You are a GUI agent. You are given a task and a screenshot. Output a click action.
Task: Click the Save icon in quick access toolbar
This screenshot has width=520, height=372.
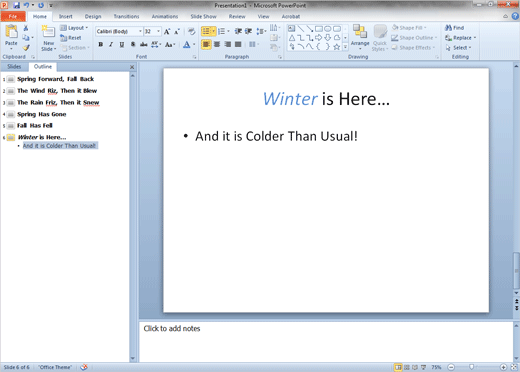16,5
